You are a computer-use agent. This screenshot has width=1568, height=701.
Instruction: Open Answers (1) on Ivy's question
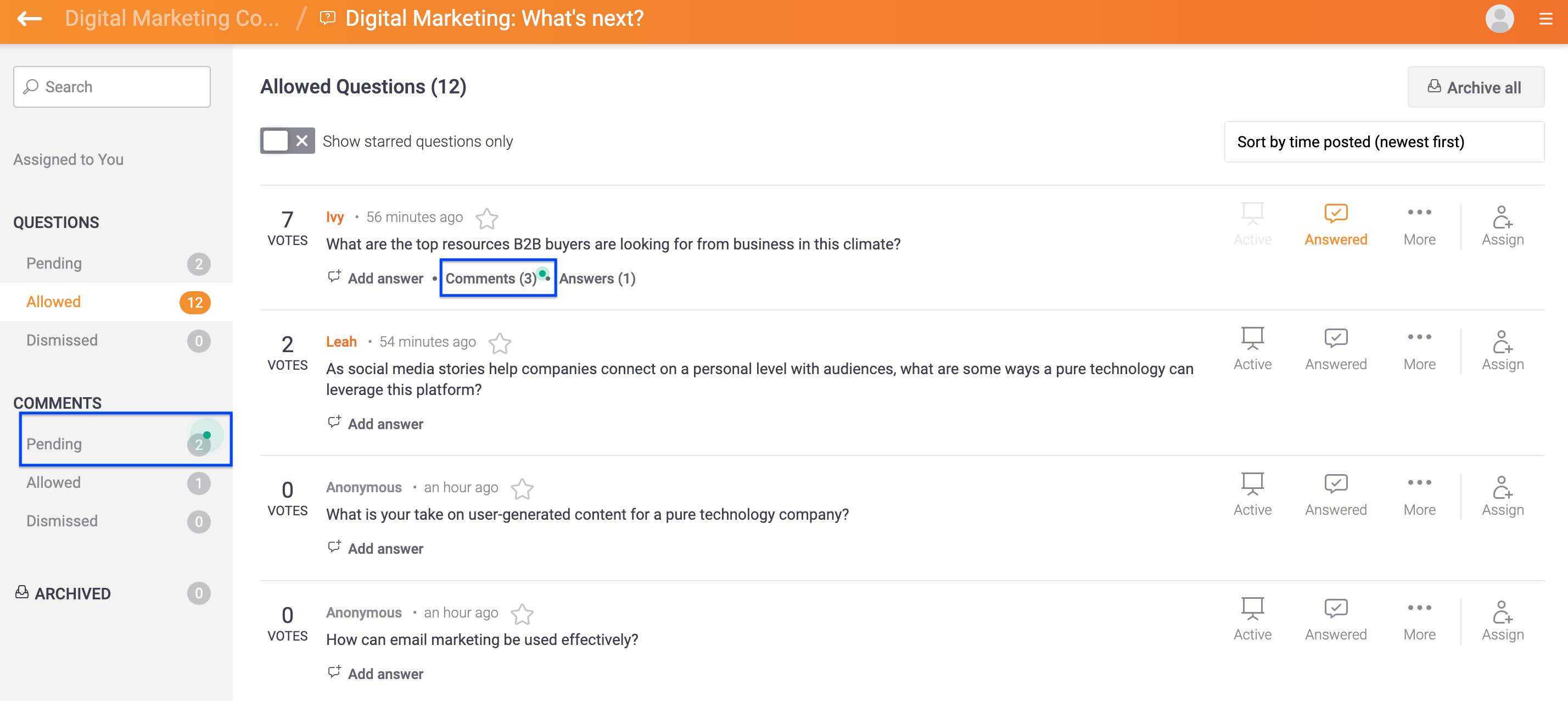click(x=597, y=279)
